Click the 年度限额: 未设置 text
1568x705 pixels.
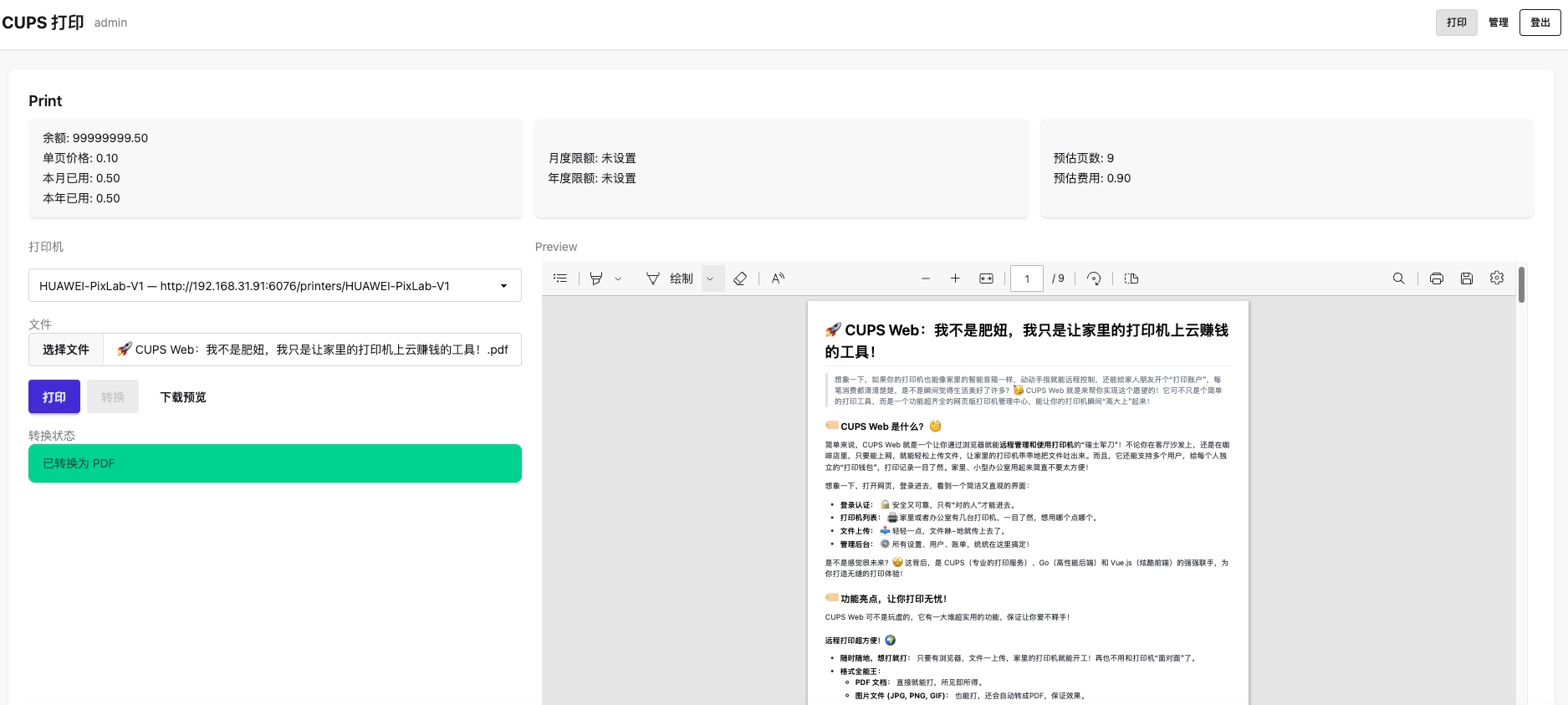592,178
